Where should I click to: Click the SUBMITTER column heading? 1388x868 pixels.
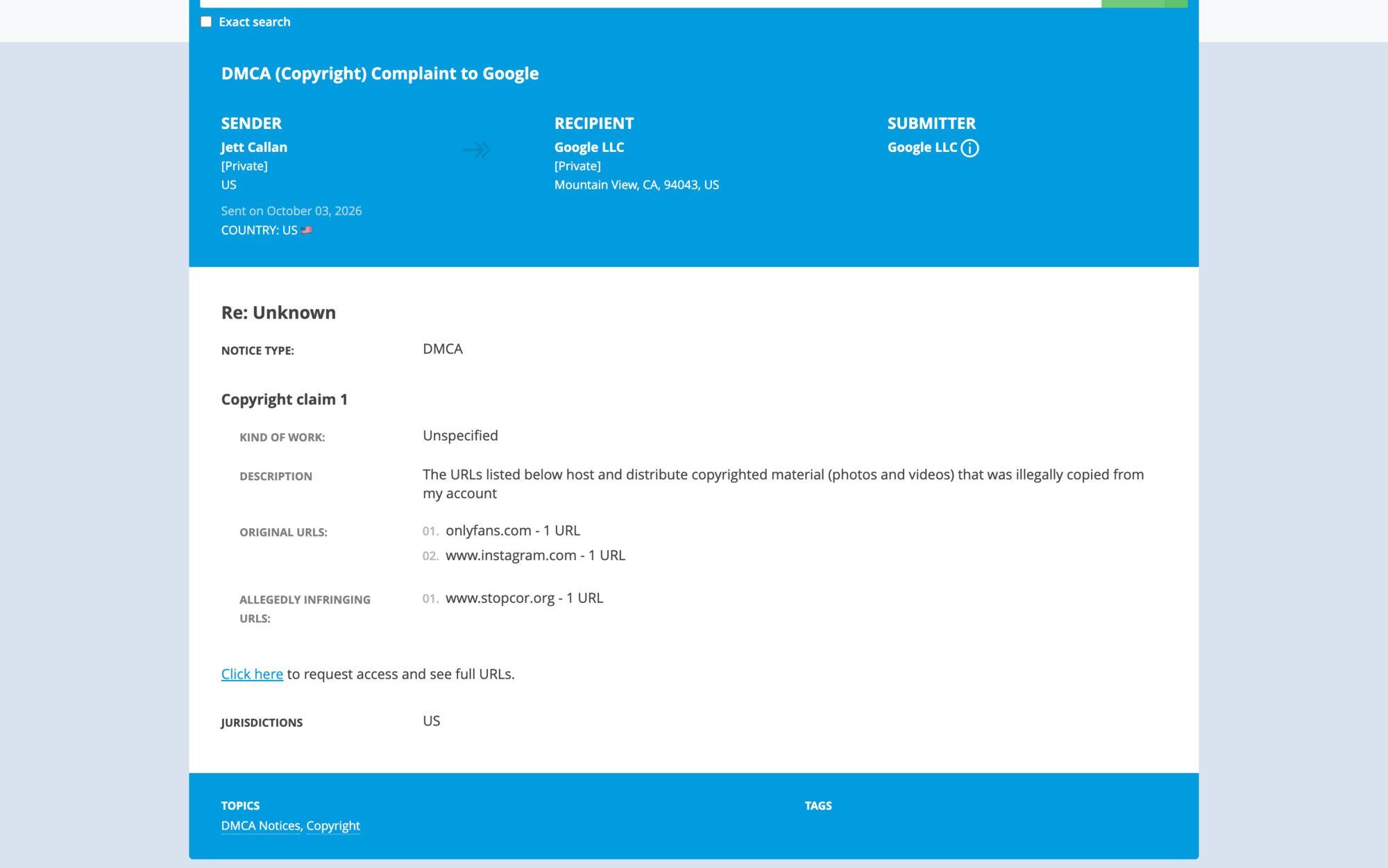(931, 124)
